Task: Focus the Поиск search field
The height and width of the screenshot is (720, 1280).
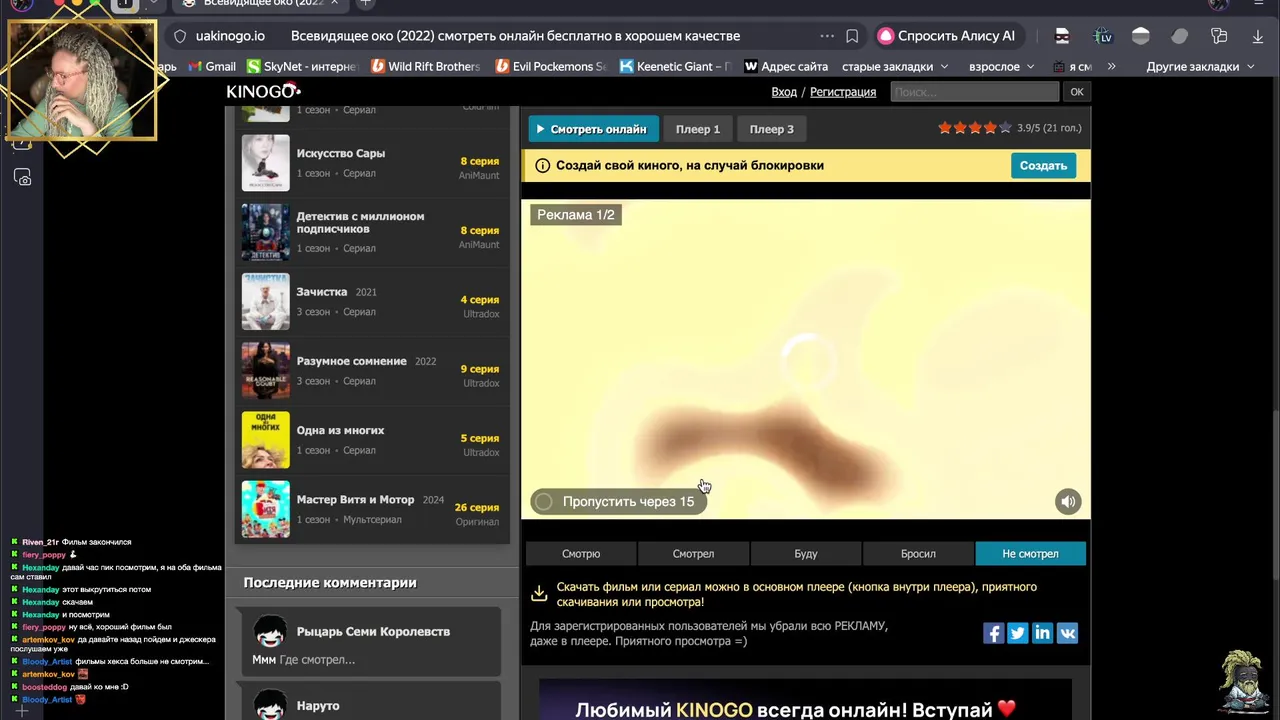Action: click(974, 92)
